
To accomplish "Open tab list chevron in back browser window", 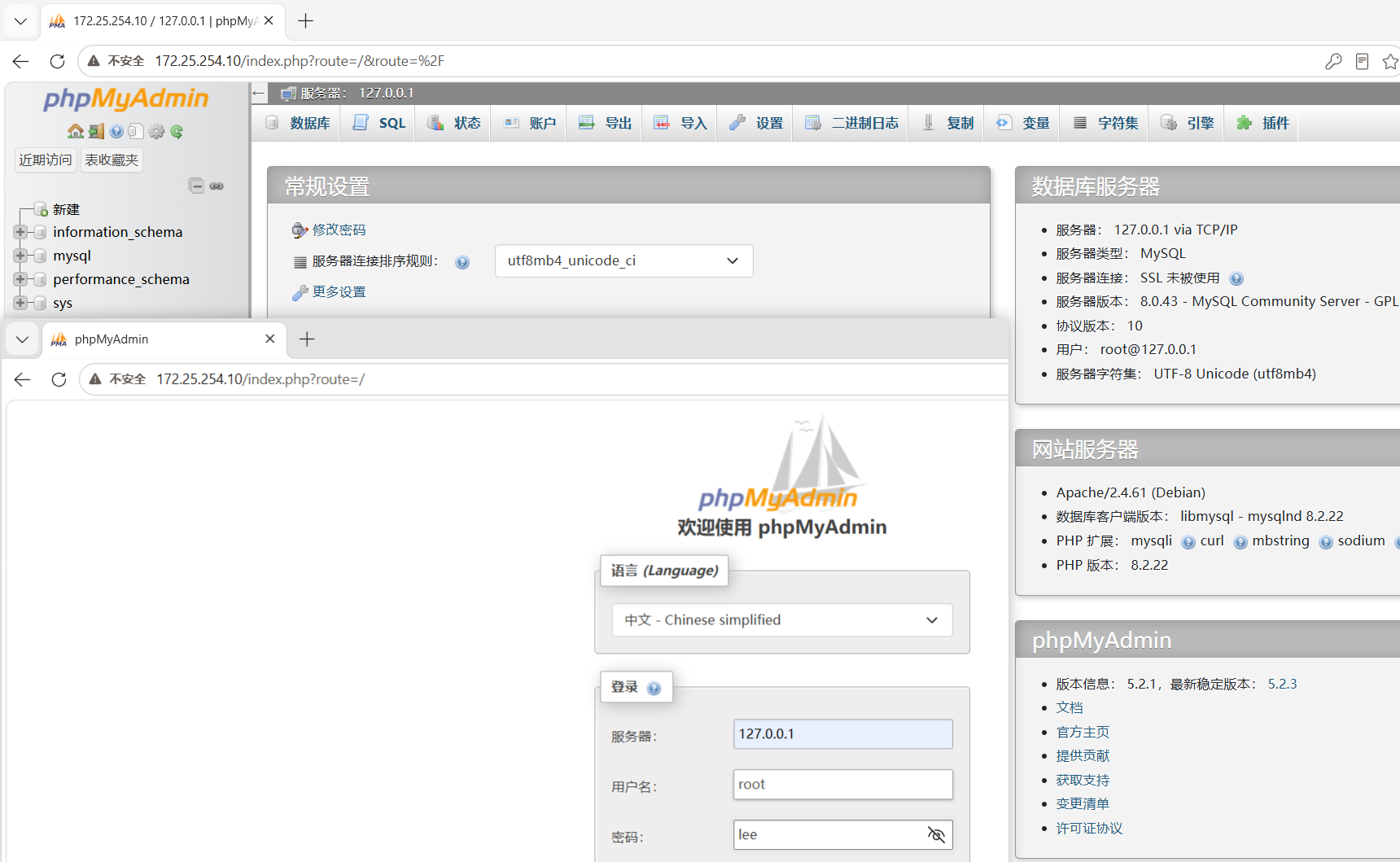I will coord(20,21).
